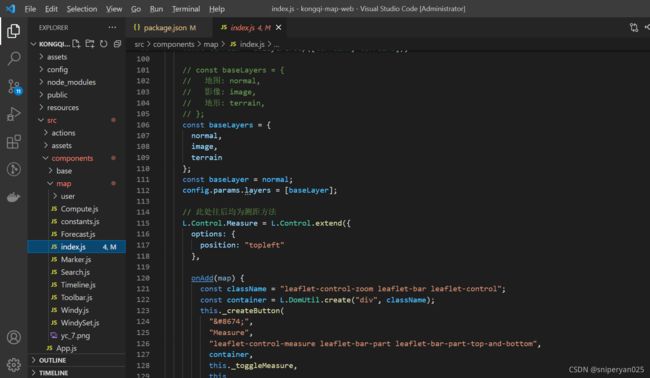Open Timeline.js in the explorer

[78, 285]
